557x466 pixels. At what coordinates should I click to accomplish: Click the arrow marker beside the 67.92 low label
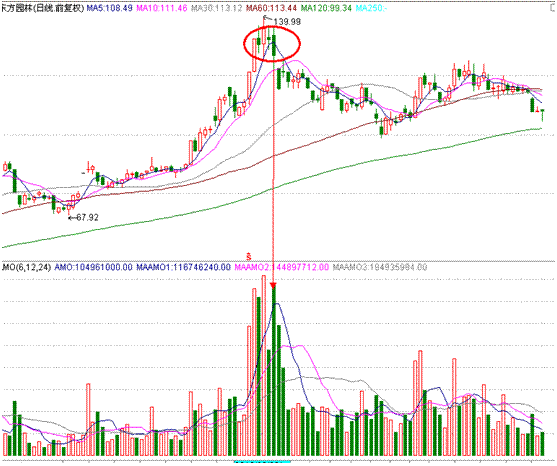(x=71, y=217)
